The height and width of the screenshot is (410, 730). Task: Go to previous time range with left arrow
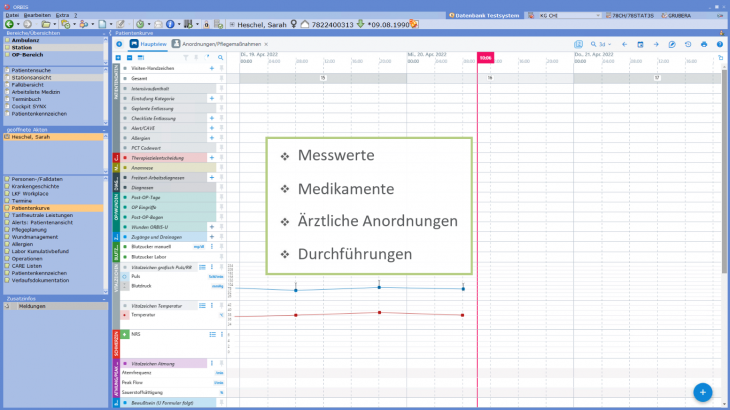point(624,45)
